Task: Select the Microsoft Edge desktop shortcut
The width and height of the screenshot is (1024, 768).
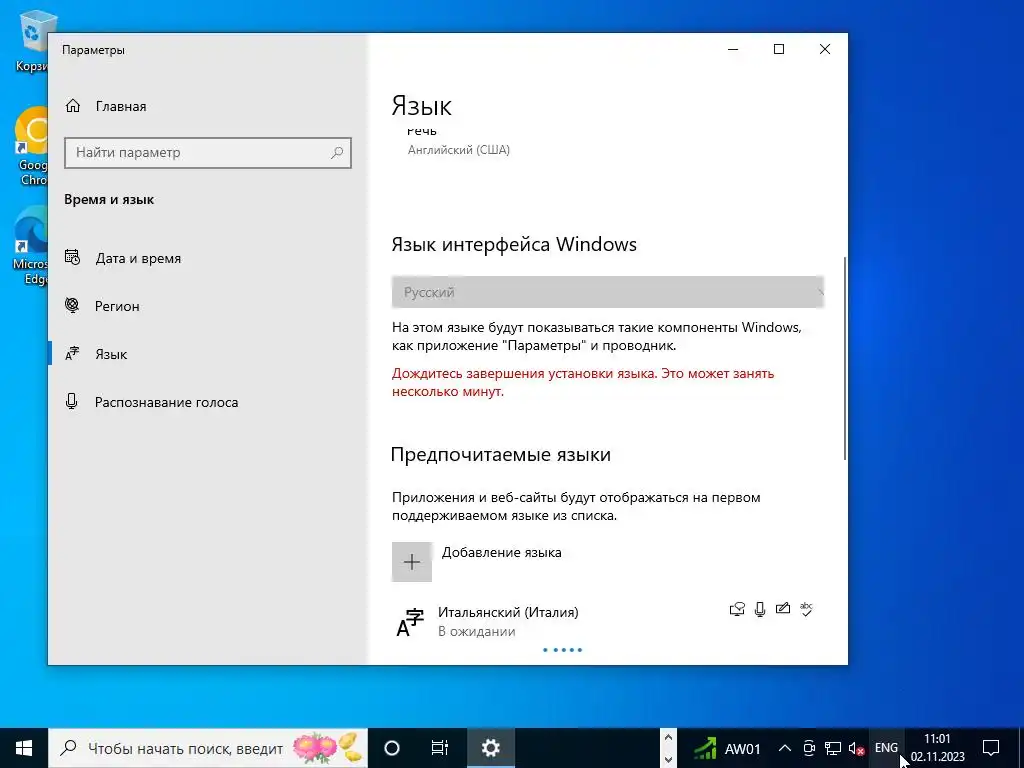Action: (30, 246)
